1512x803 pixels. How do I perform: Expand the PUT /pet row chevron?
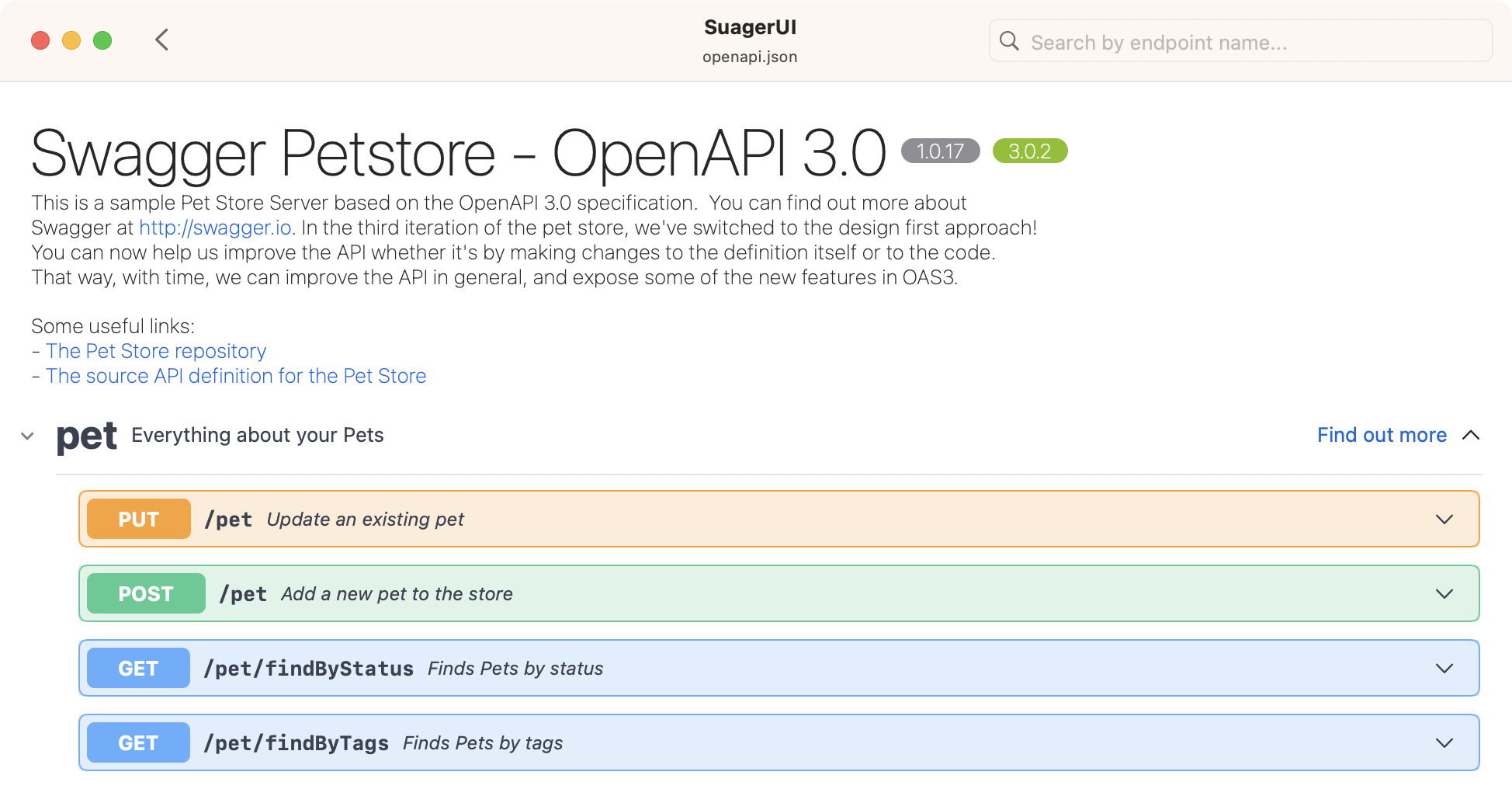pos(1444,519)
